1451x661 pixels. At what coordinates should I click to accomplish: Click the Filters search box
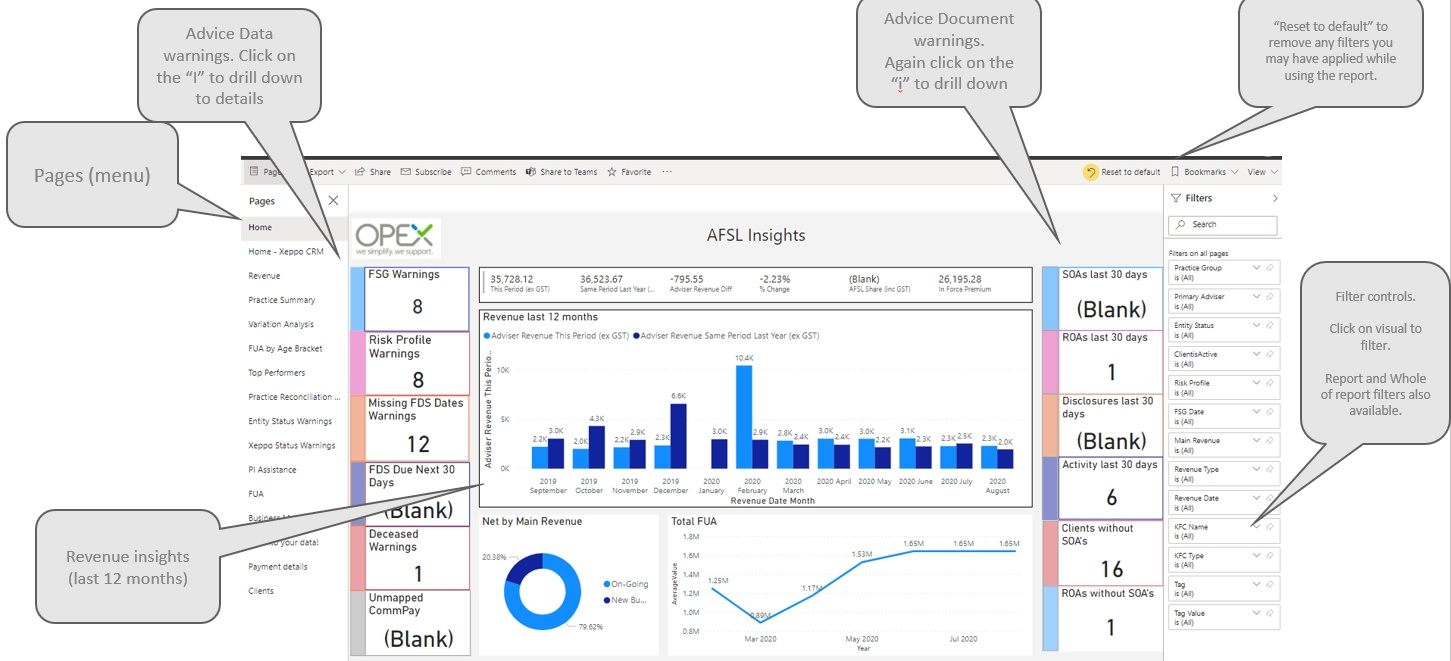(x=1228, y=225)
